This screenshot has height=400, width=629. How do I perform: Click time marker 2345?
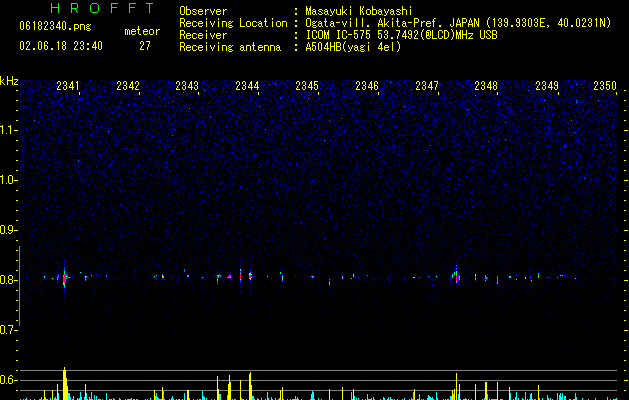point(307,86)
